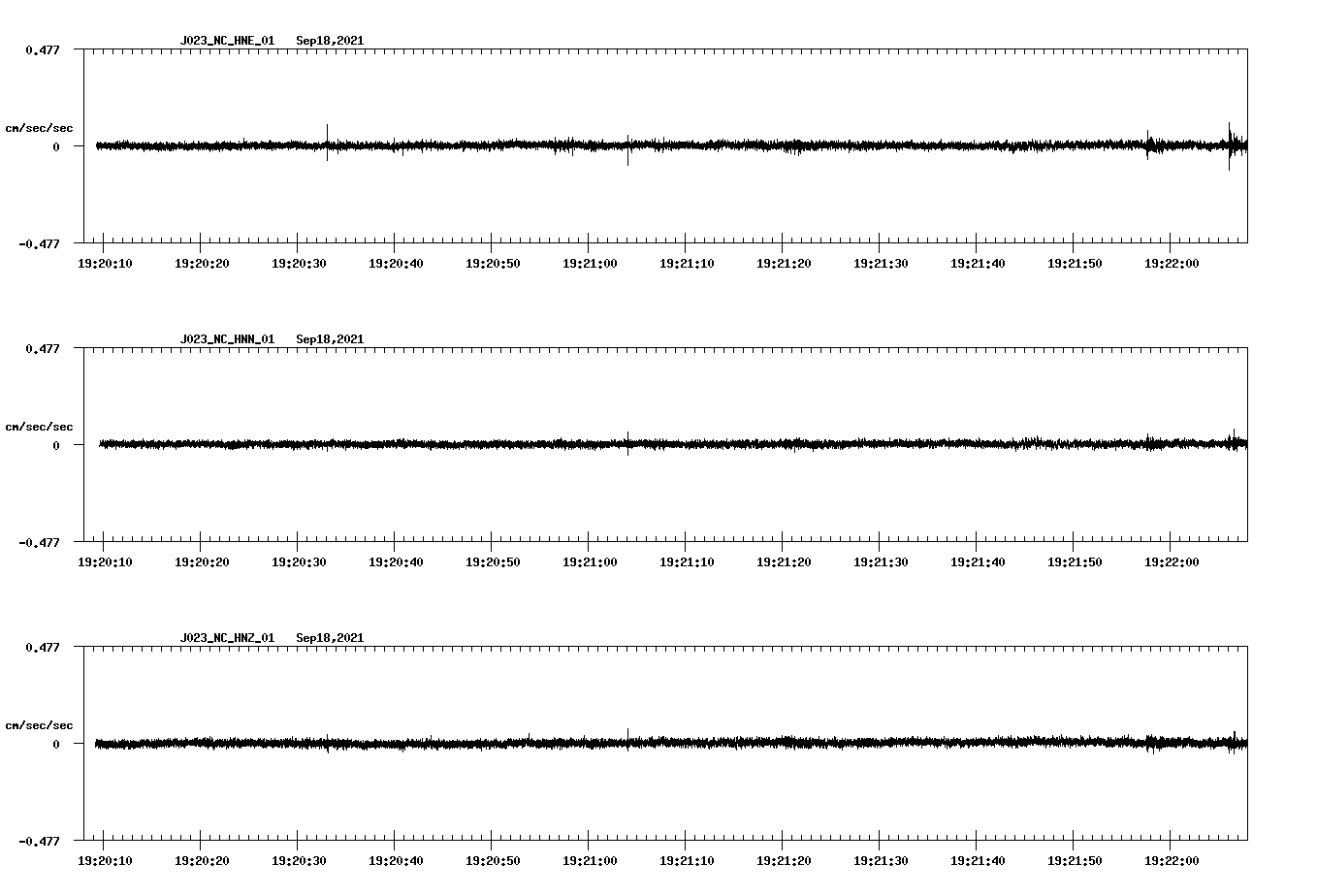Click the HNZ waveform spike near 19:21:04
Screen dimensions: 1317x896
pyautogui.click(x=627, y=739)
